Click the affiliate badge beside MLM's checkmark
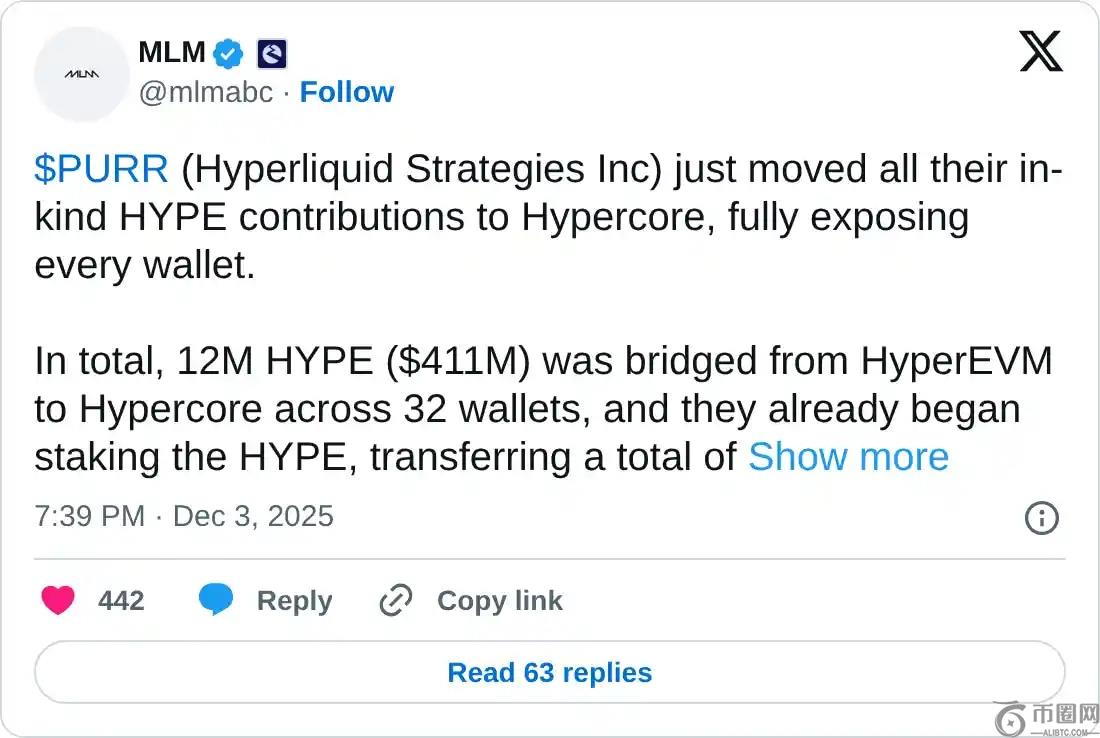 pos(272,53)
